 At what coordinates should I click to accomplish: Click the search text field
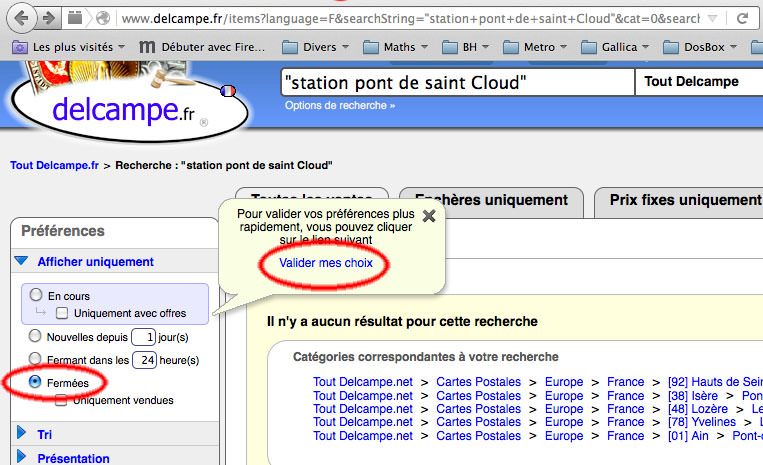coord(457,83)
